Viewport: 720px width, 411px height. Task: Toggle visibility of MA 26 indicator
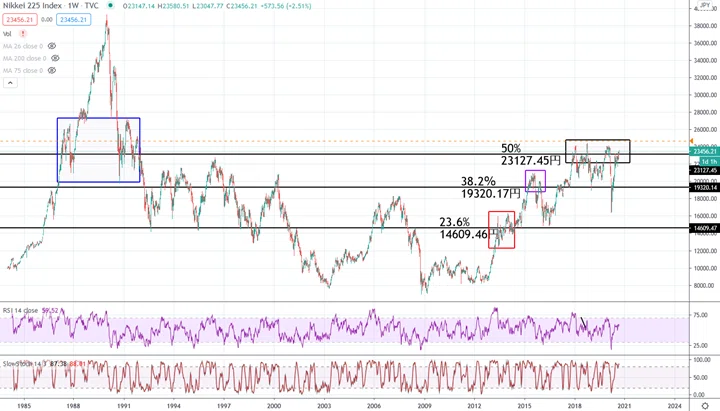point(52,46)
